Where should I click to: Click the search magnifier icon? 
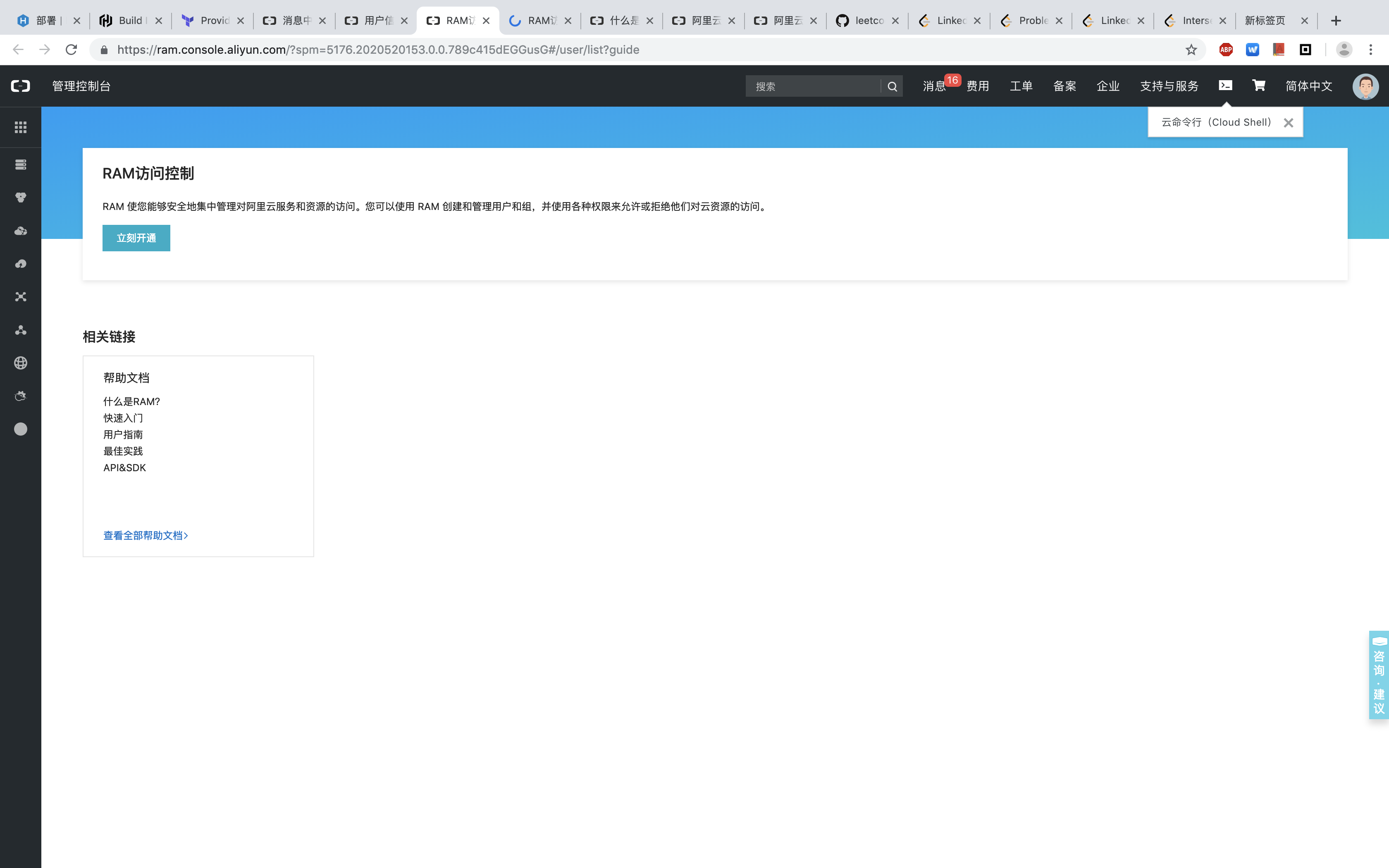tap(892, 86)
